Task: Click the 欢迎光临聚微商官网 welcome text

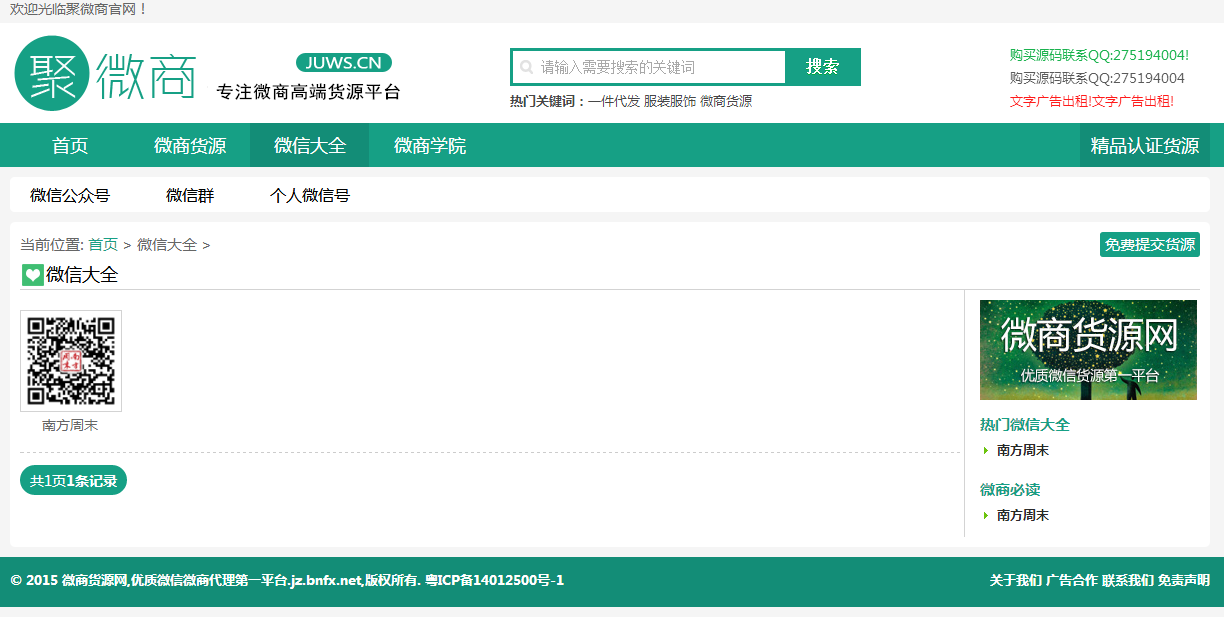Action: [x=79, y=10]
